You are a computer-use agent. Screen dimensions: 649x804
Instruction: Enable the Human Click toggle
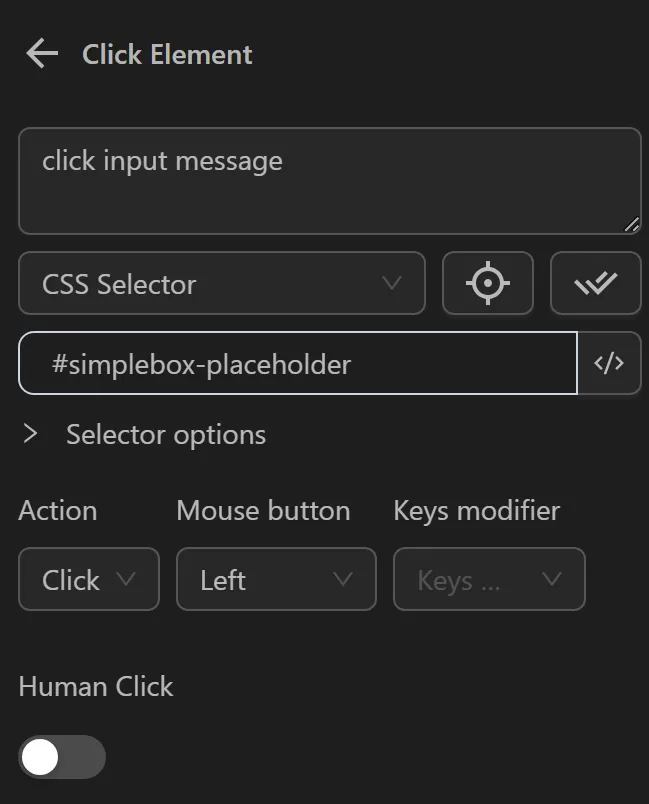62,757
